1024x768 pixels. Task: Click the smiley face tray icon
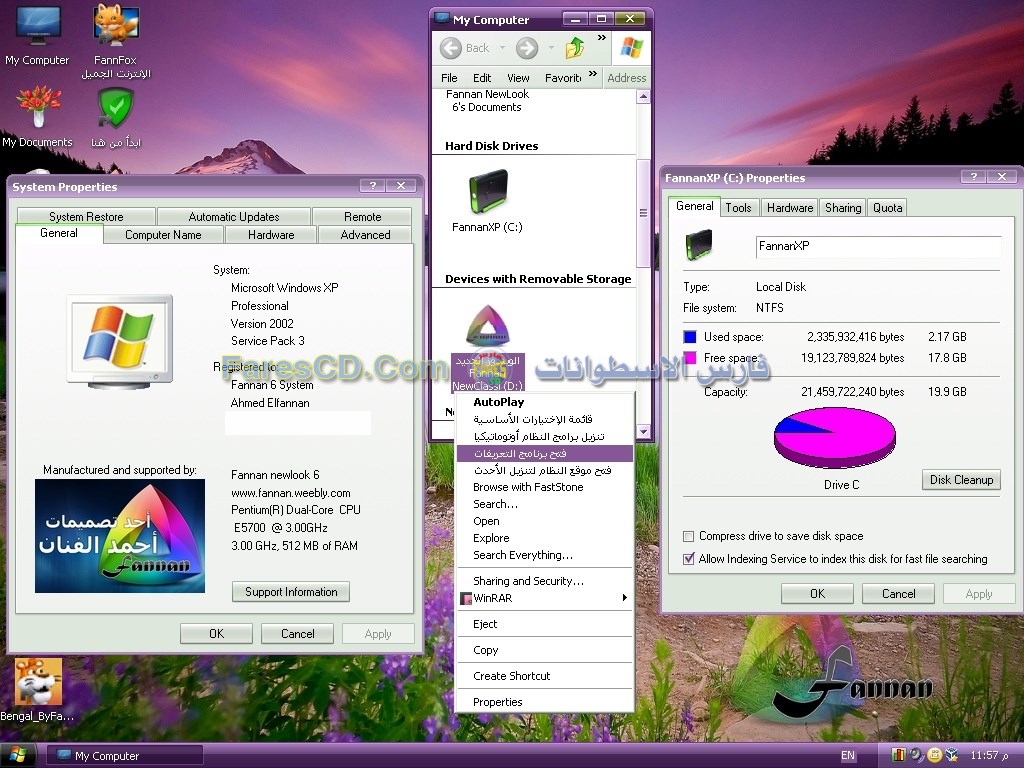(x=935, y=755)
